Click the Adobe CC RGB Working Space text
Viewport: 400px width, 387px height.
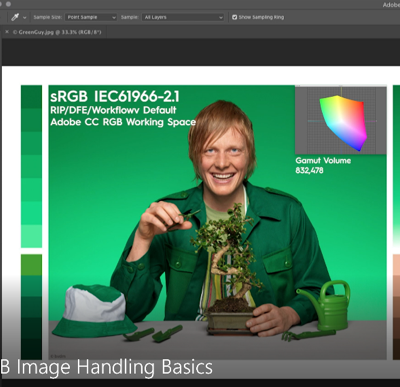coord(123,122)
